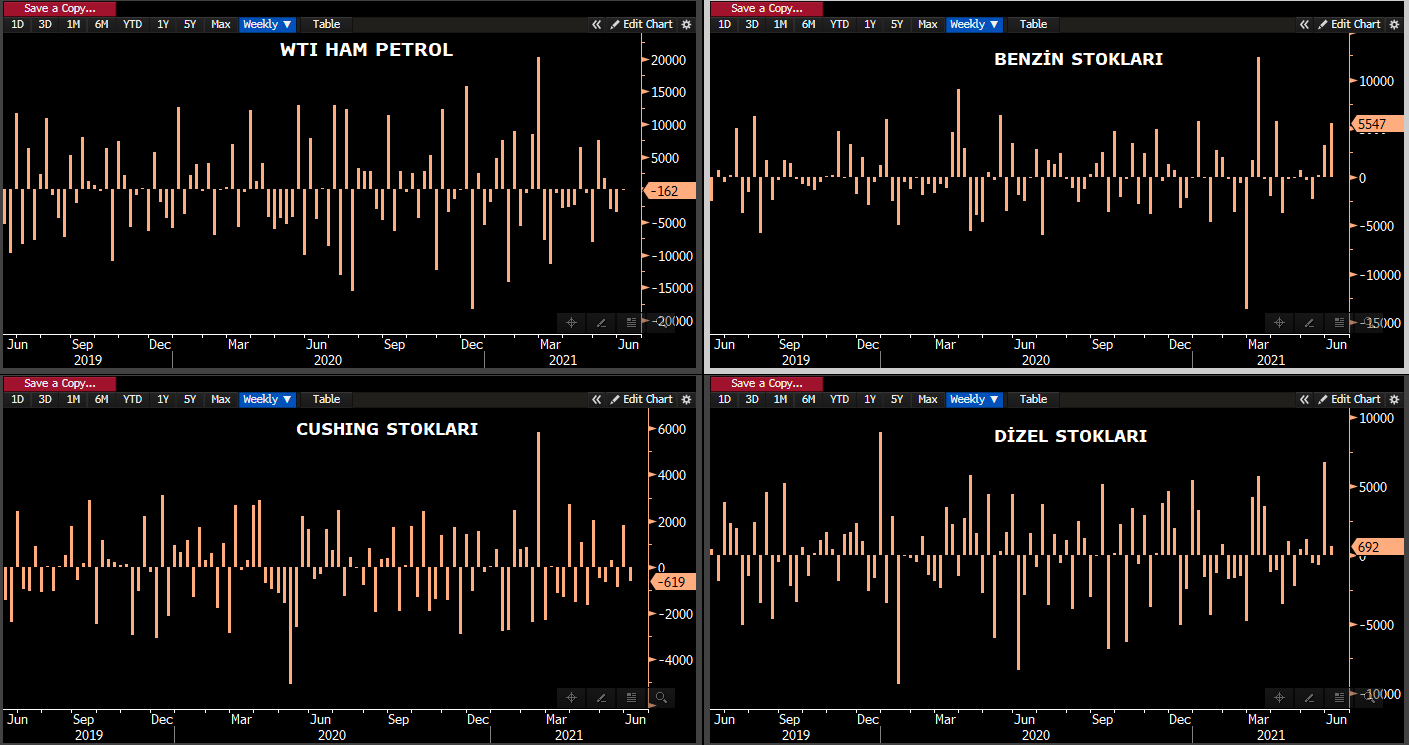Viewport: 1409px width, 745px height.
Task: Expand Weekly dropdown in Benzin Stokları panel
Action: (974, 24)
